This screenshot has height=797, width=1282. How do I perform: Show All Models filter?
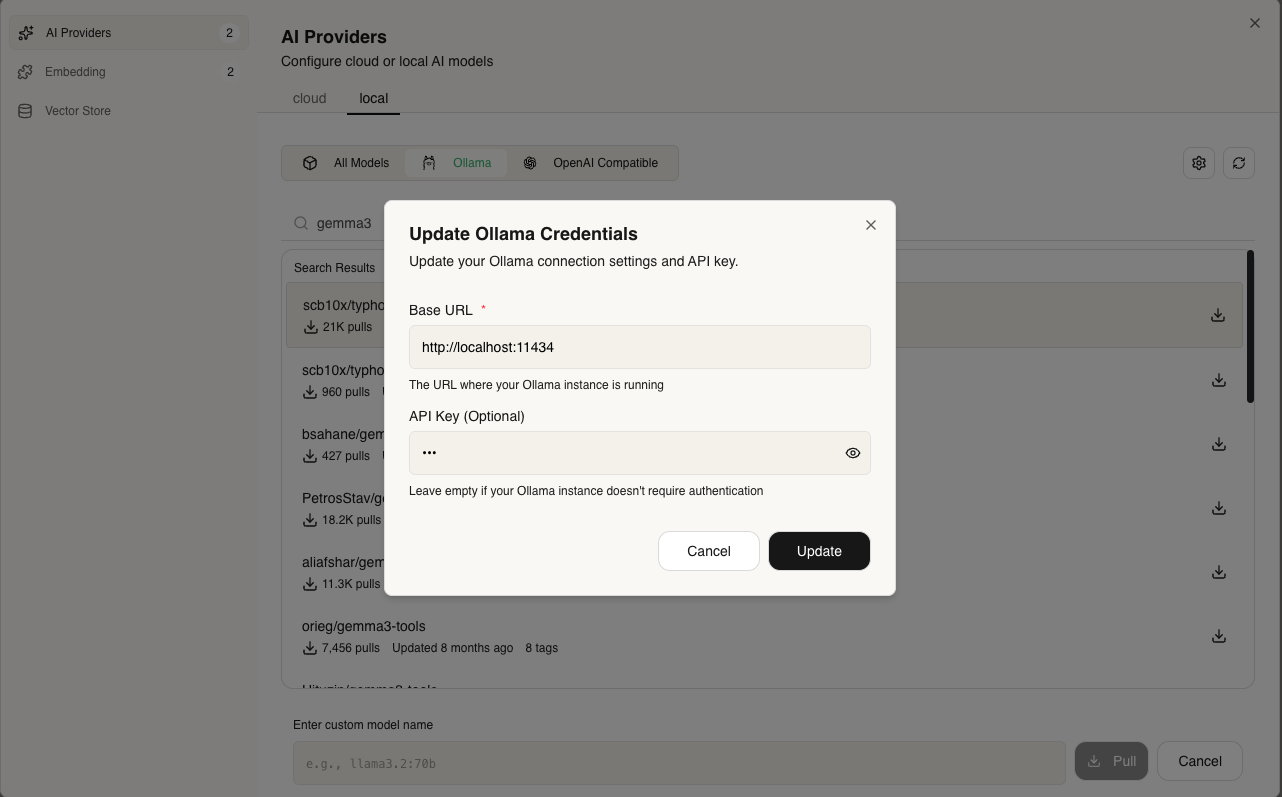click(x=346, y=163)
